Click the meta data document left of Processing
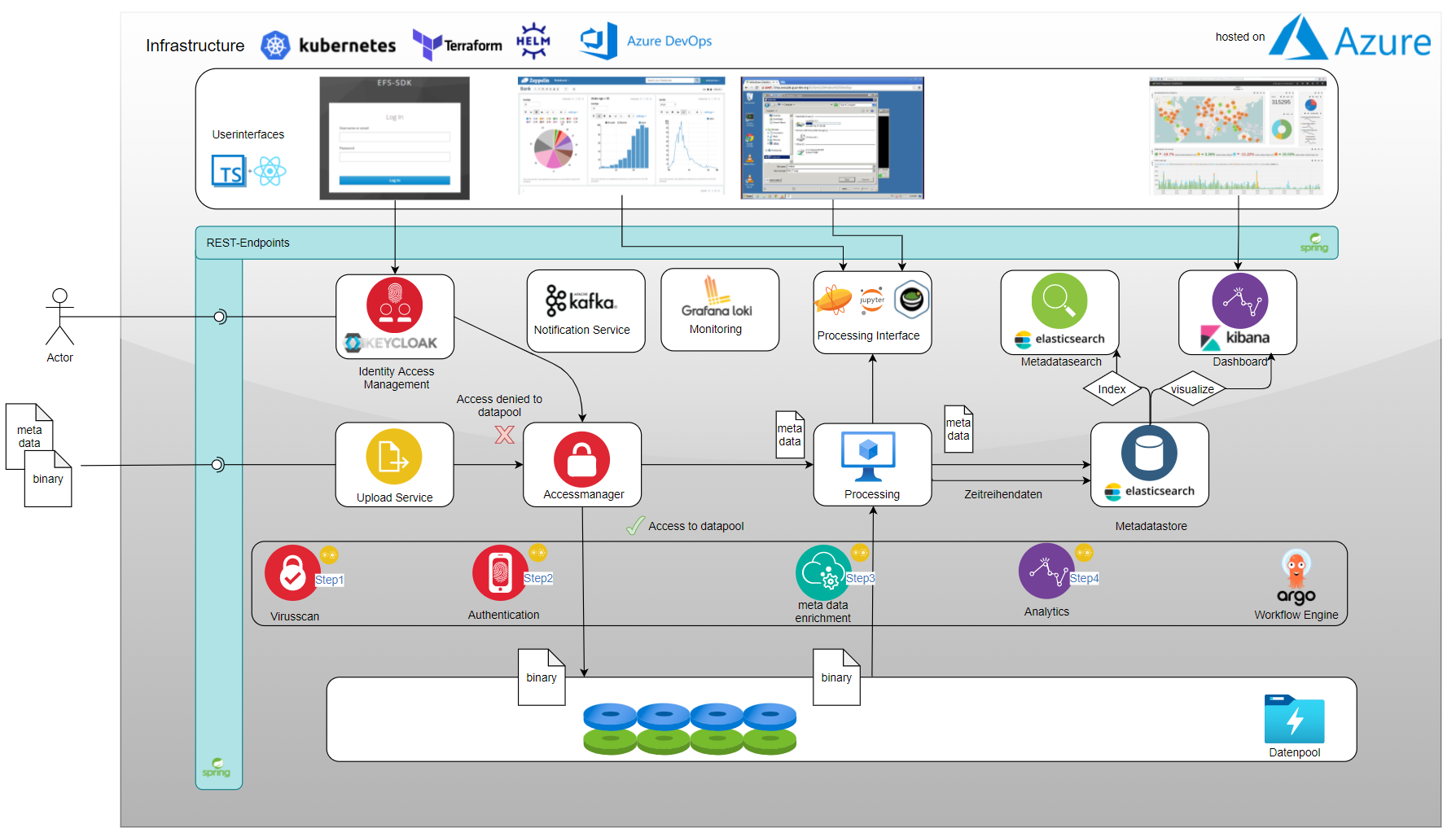The width and height of the screenshot is (1456, 837). point(790,435)
